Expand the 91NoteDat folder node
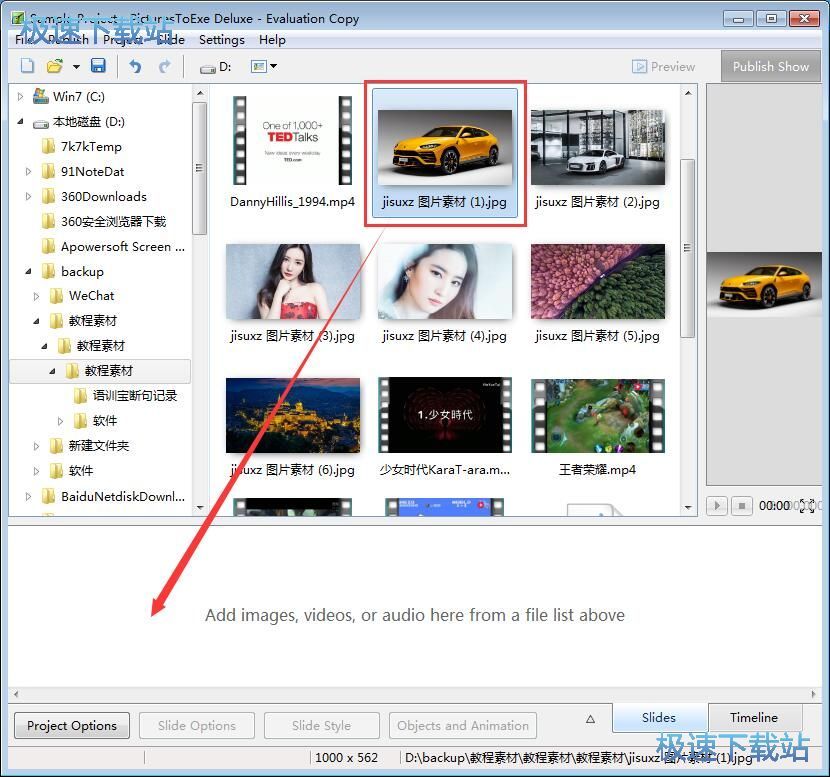 tap(29, 172)
